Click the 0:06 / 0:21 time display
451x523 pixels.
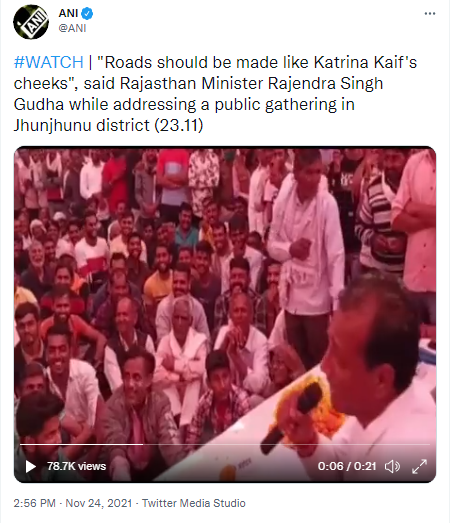click(347, 466)
